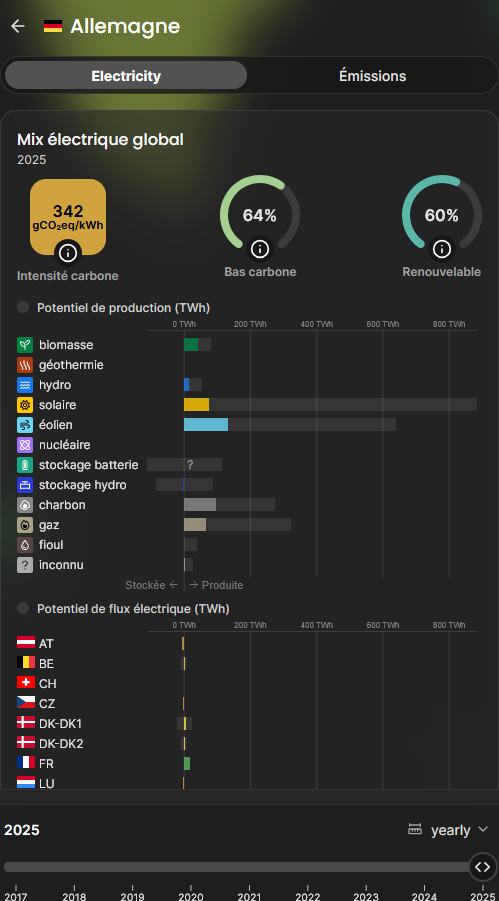Switch to the Émissions tab
499x901 pixels.
tap(373, 75)
